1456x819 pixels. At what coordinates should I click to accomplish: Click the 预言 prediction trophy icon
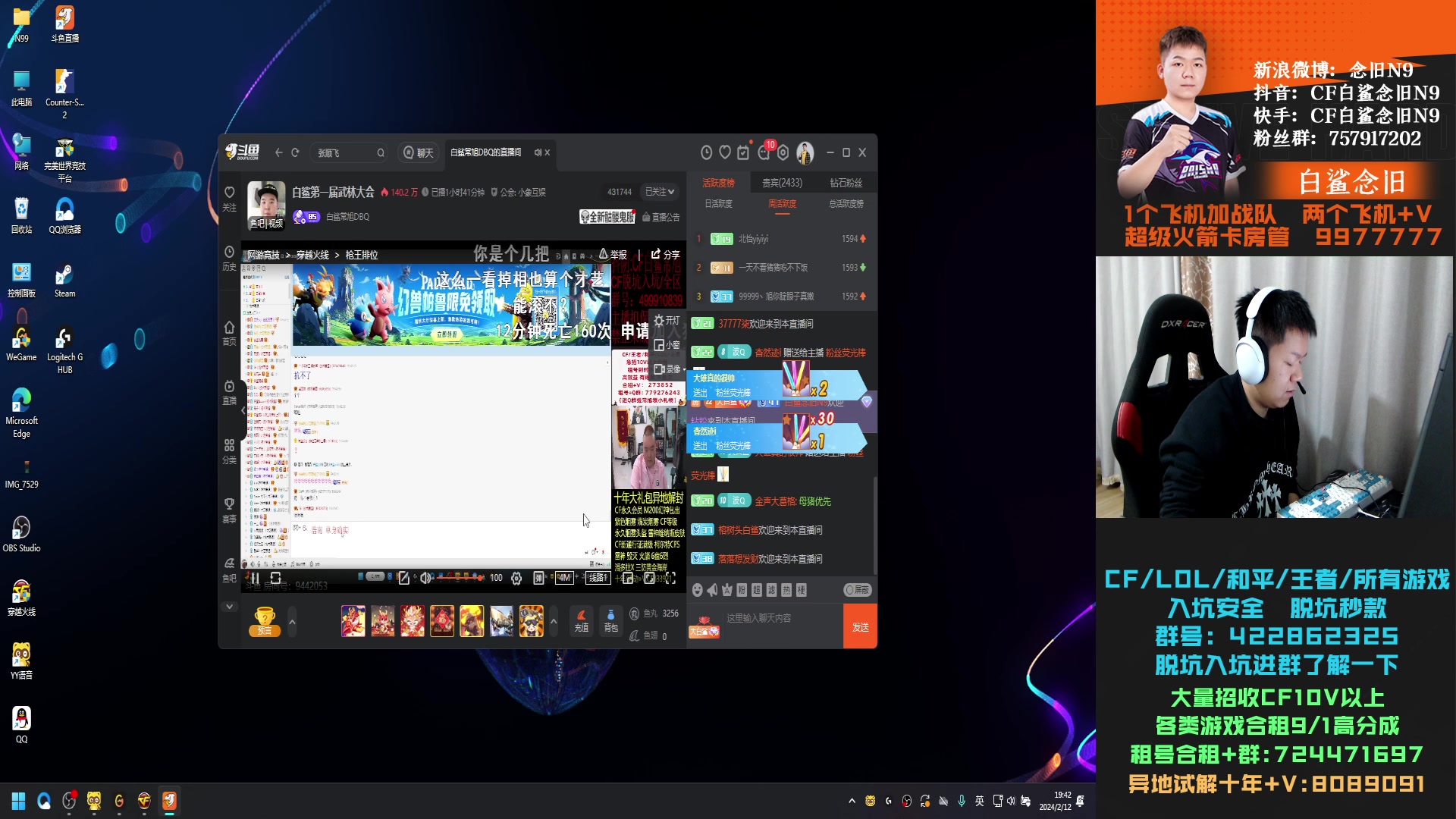click(x=265, y=620)
